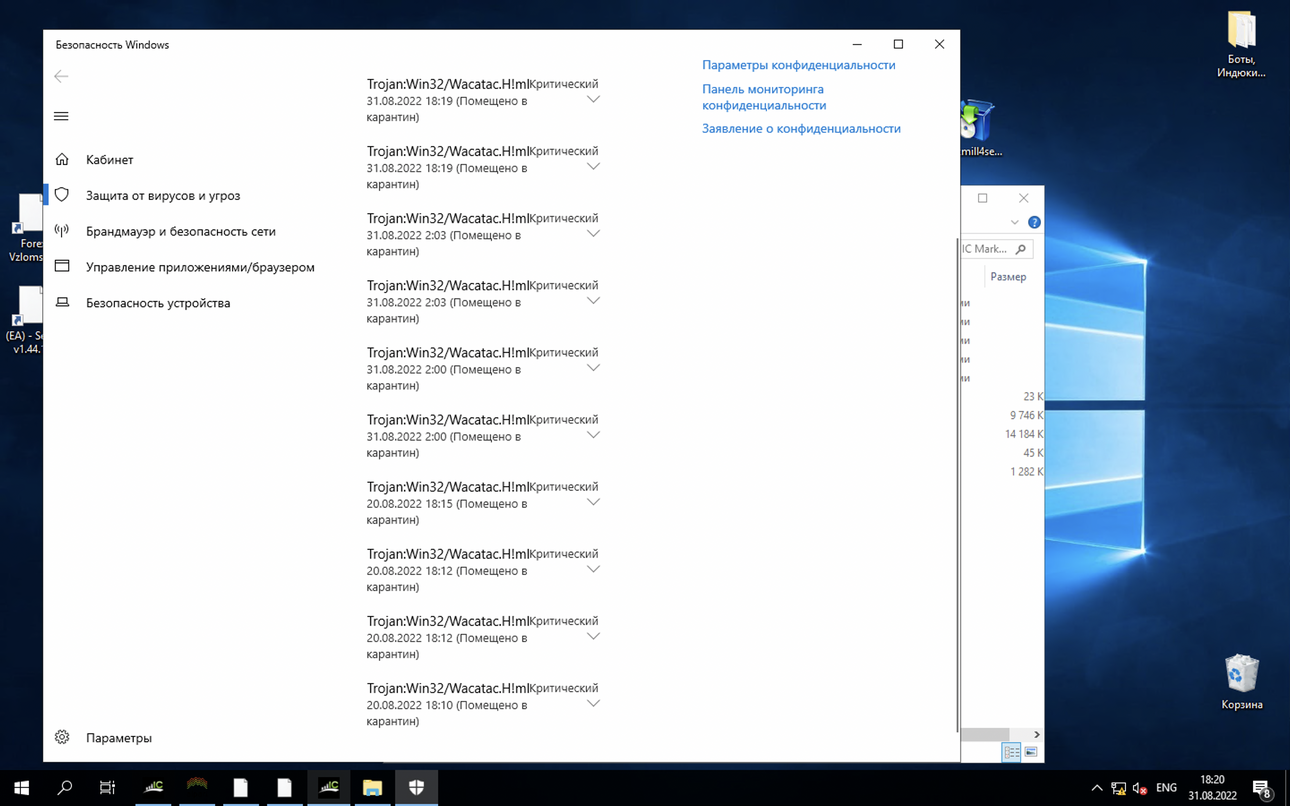The image size is (1290, 806).
Task: Select the 23 K size cell
Action: (1033, 397)
